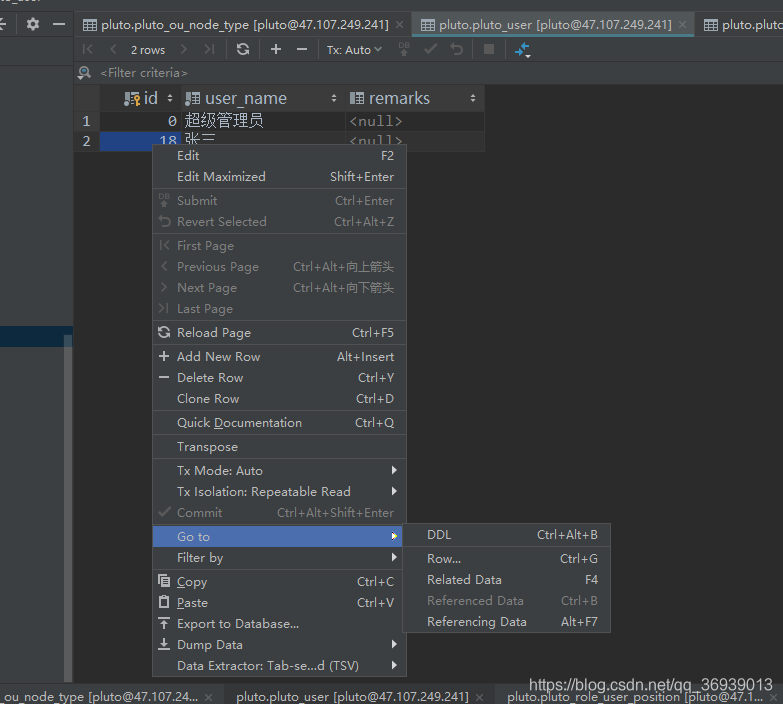Choose Edit in the context menu
The width and height of the screenshot is (783, 704).
(x=280, y=156)
